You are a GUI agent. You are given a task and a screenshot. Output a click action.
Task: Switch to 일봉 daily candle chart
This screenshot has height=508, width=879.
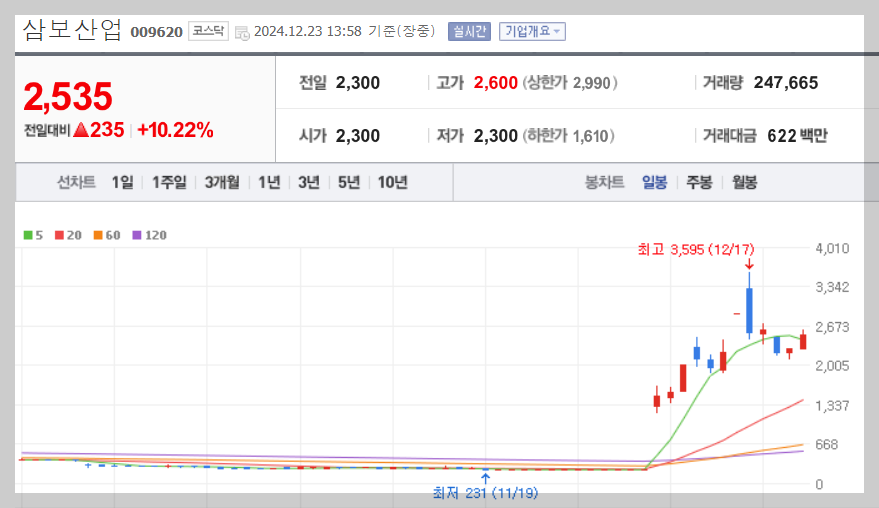pos(654,182)
